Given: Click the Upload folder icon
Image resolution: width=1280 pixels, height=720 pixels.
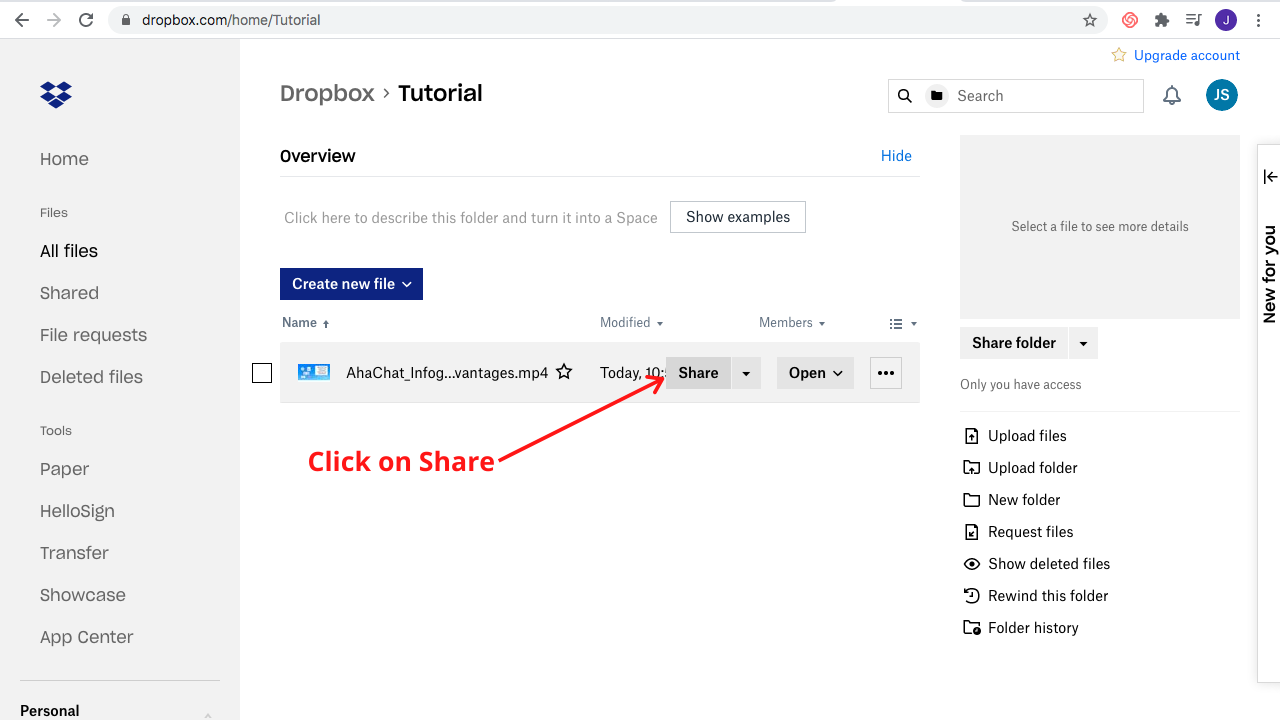Looking at the screenshot, I should (972, 468).
